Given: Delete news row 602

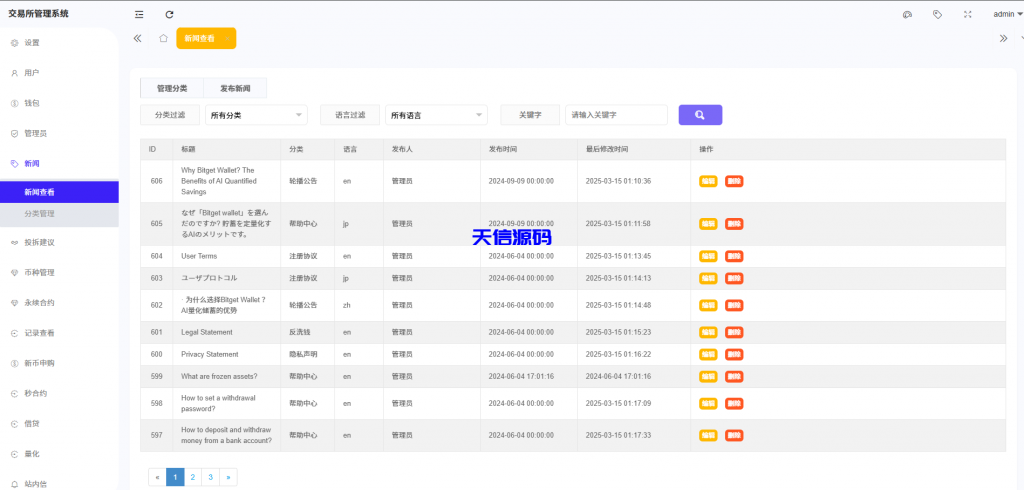Looking at the screenshot, I should tap(734, 305).
